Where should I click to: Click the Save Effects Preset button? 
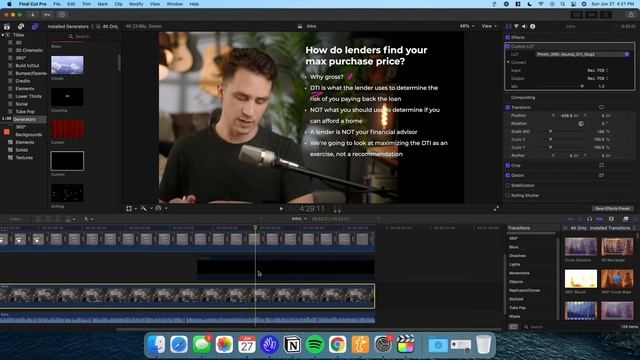pyautogui.click(x=612, y=208)
